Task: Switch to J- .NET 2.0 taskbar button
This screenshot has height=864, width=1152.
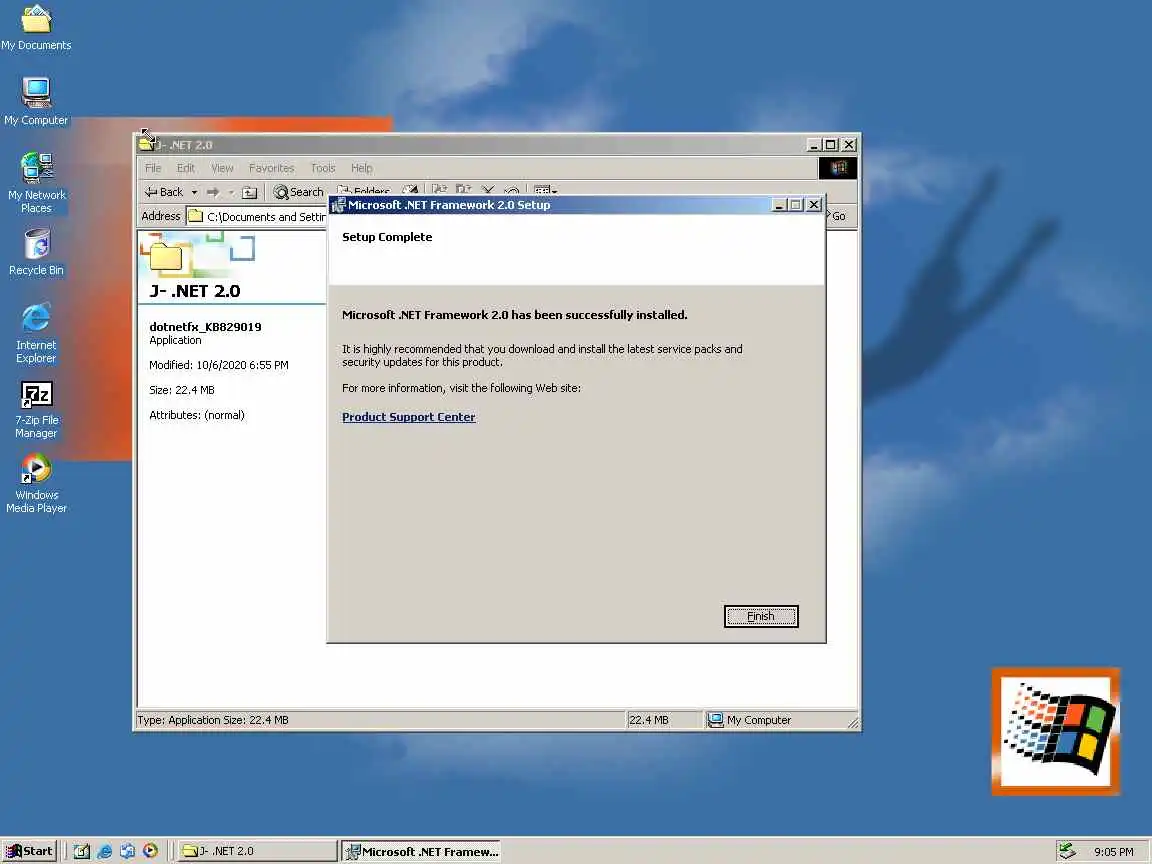Action: click(x=257, y=851)
